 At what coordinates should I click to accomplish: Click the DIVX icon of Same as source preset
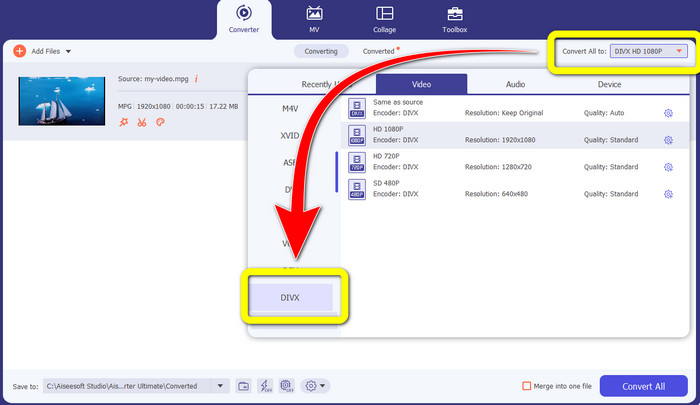[357, 108]
